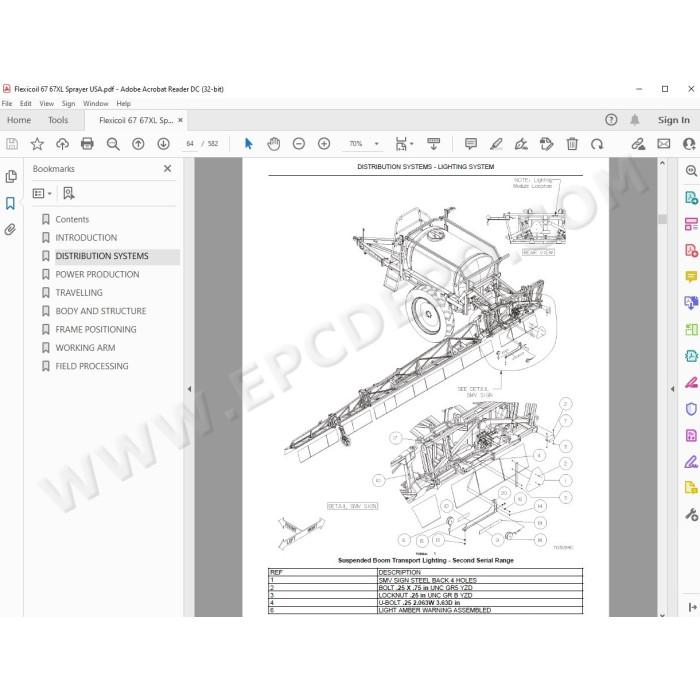700x700 pixels.
Task: Activate the Hand pan tool
Action: pos(274,144)
